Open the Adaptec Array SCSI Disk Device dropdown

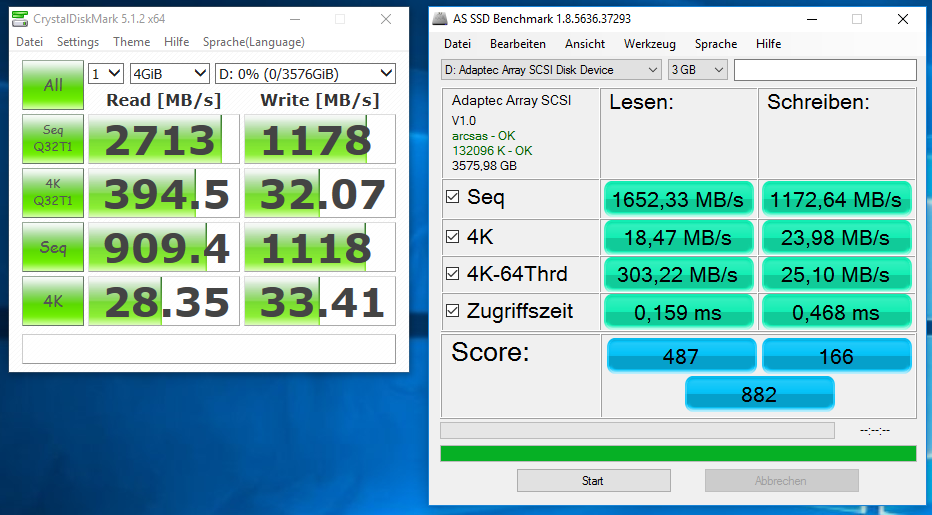tap(551, 70)
